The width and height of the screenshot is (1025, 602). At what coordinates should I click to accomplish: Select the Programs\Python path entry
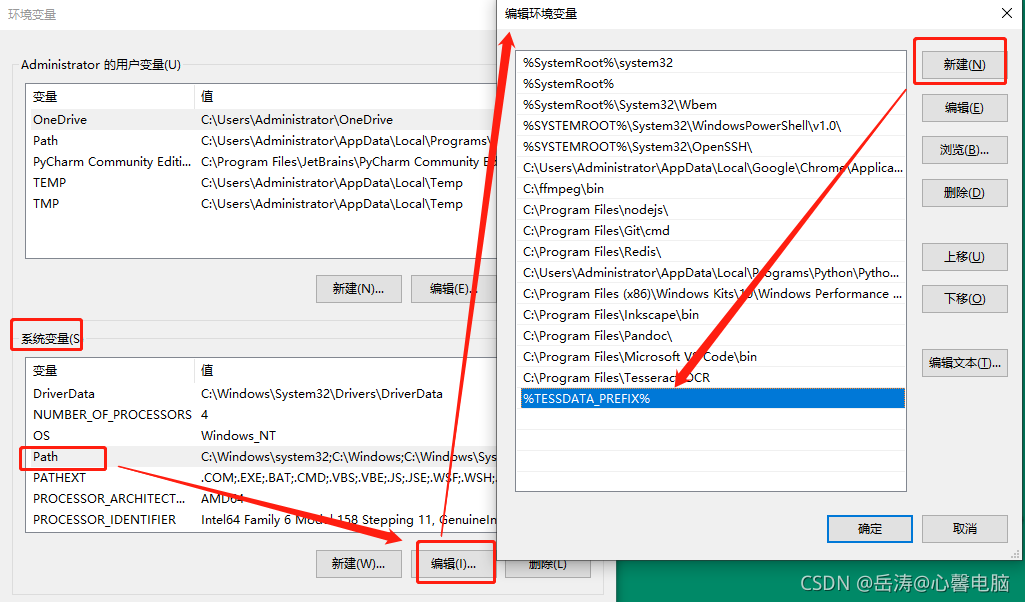coord(713,273)
